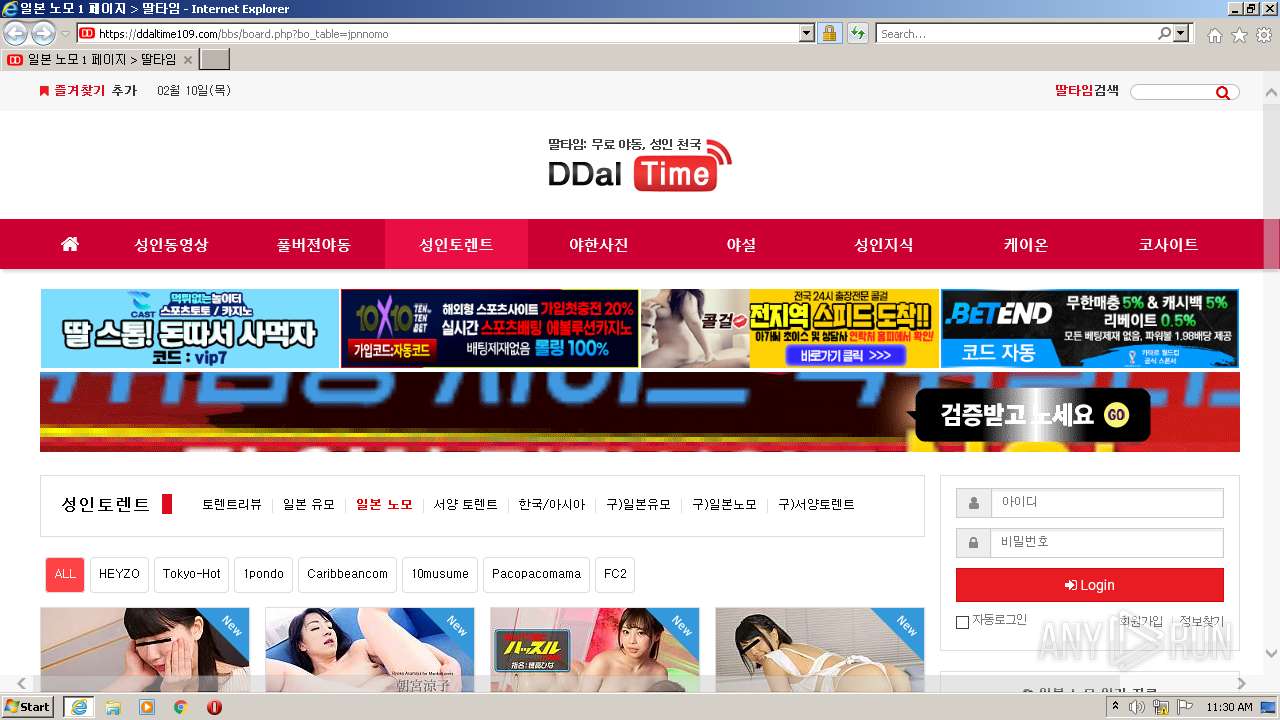The image size is (1280, 720).
Task: Open the 일본 노모 sub-board
Action: 384,505
